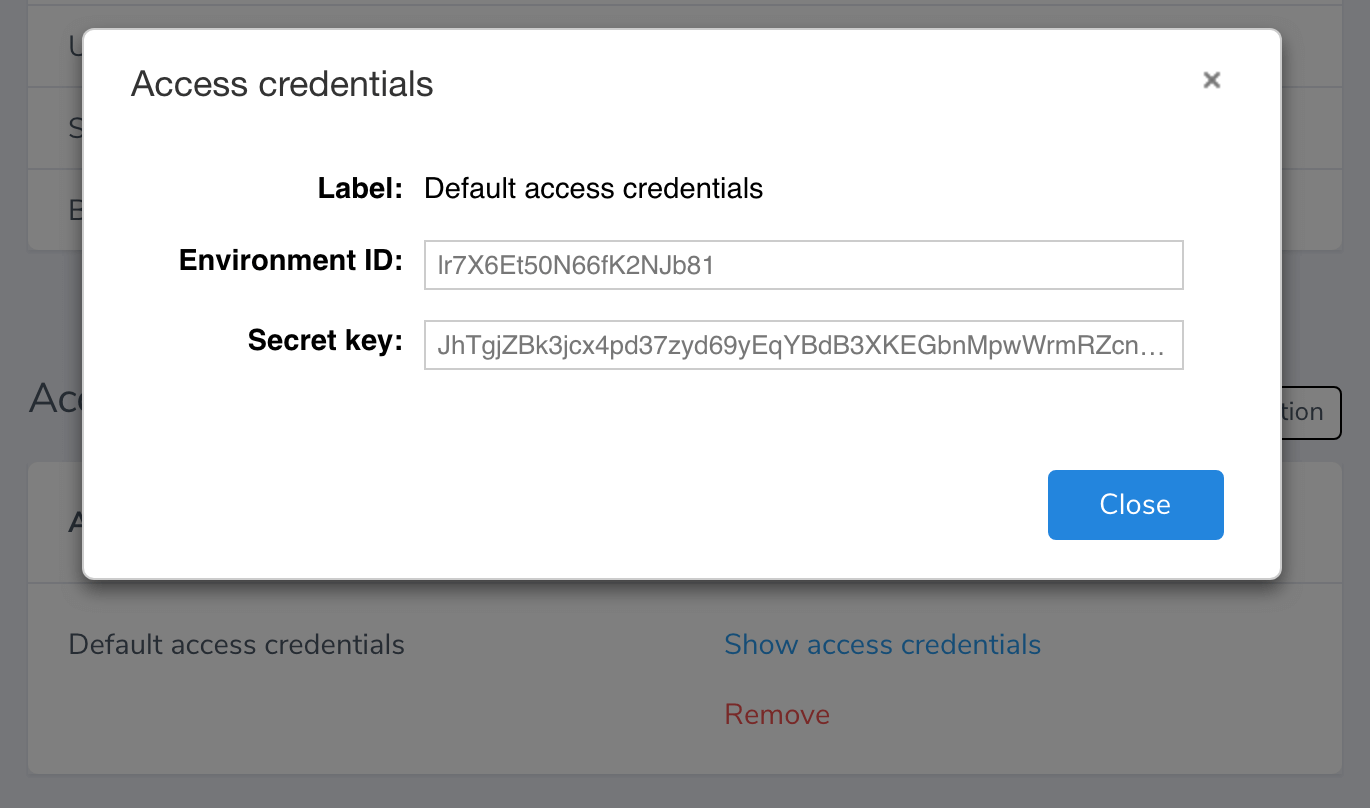Screen dimensions: 1370x808
Task: Focus the Secret key input field
Action: coord(803,345)
